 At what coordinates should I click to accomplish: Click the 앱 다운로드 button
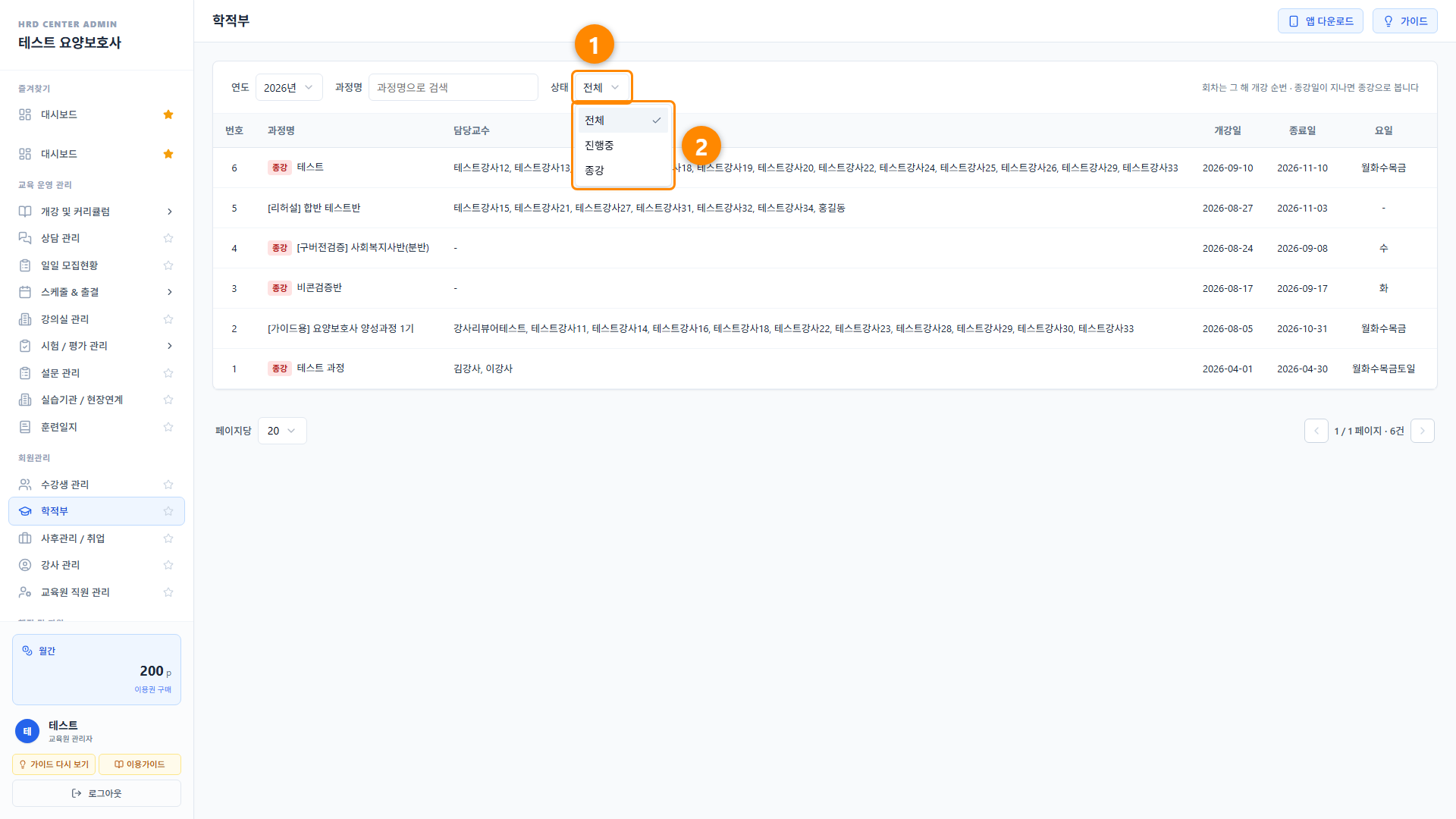click(x=1320, y=21)
